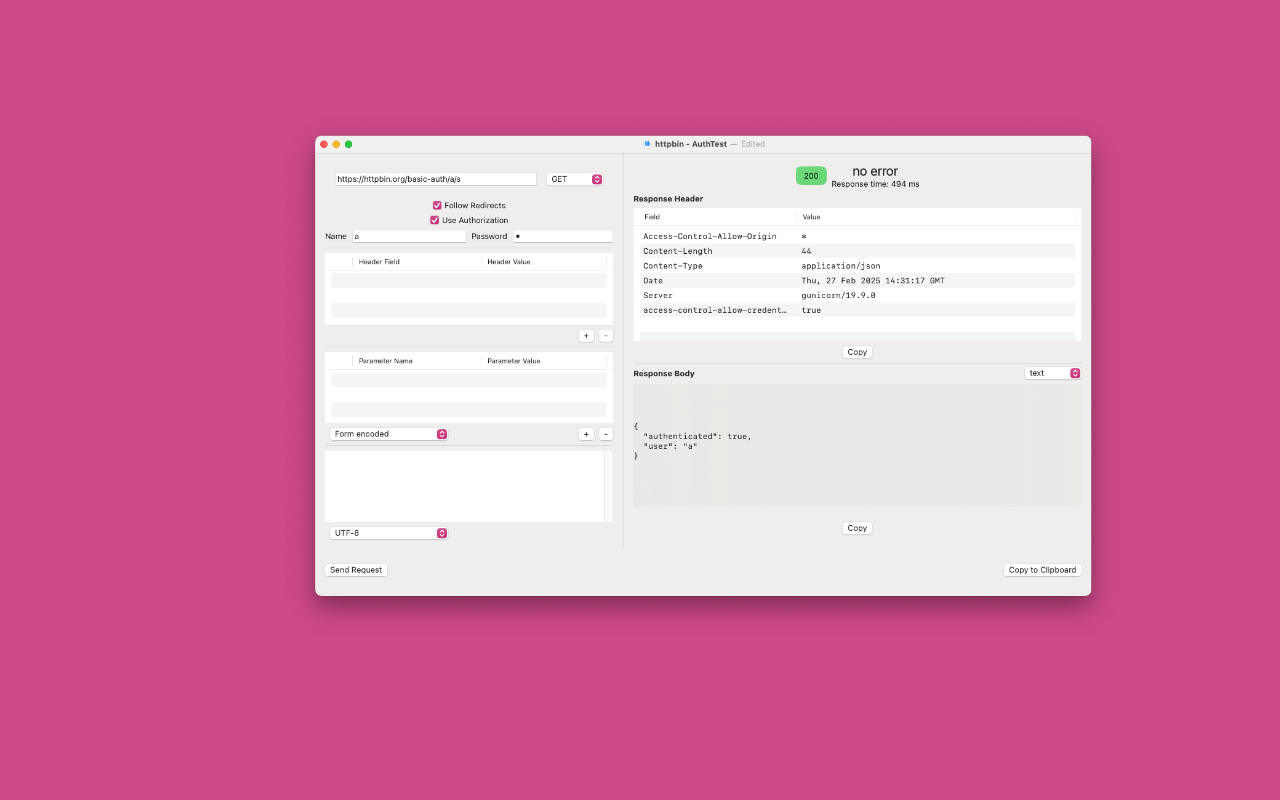Screen dimensions: 1280x800
Task: Add a new header field row
Action: click(586, 336)
